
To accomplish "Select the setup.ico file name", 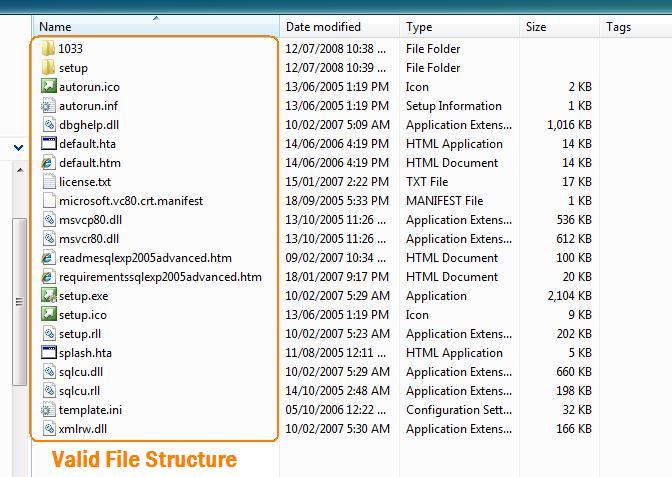I will pos(83,315).
